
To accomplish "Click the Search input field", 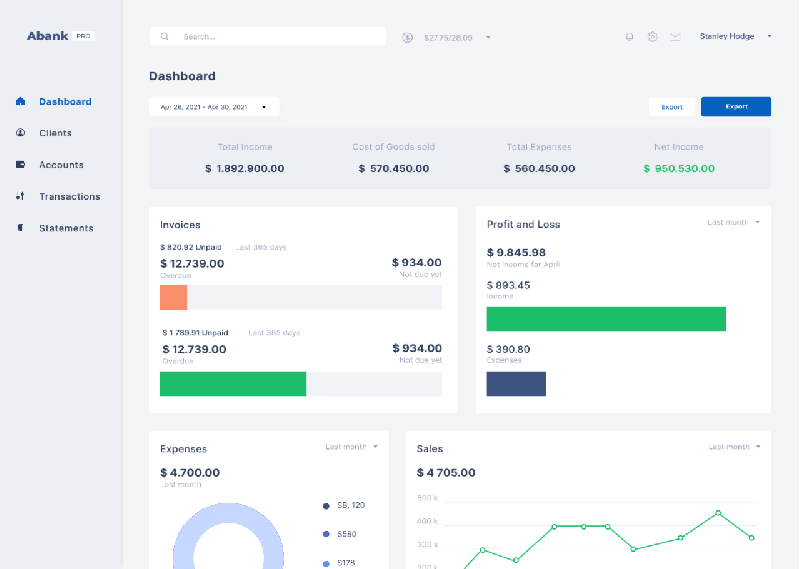I will click(x=268, y=36).
